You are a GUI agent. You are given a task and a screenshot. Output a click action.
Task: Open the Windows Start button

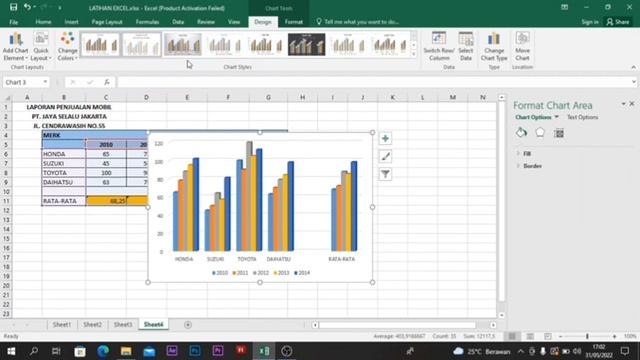pyautogui.click(x=11, y=351)
